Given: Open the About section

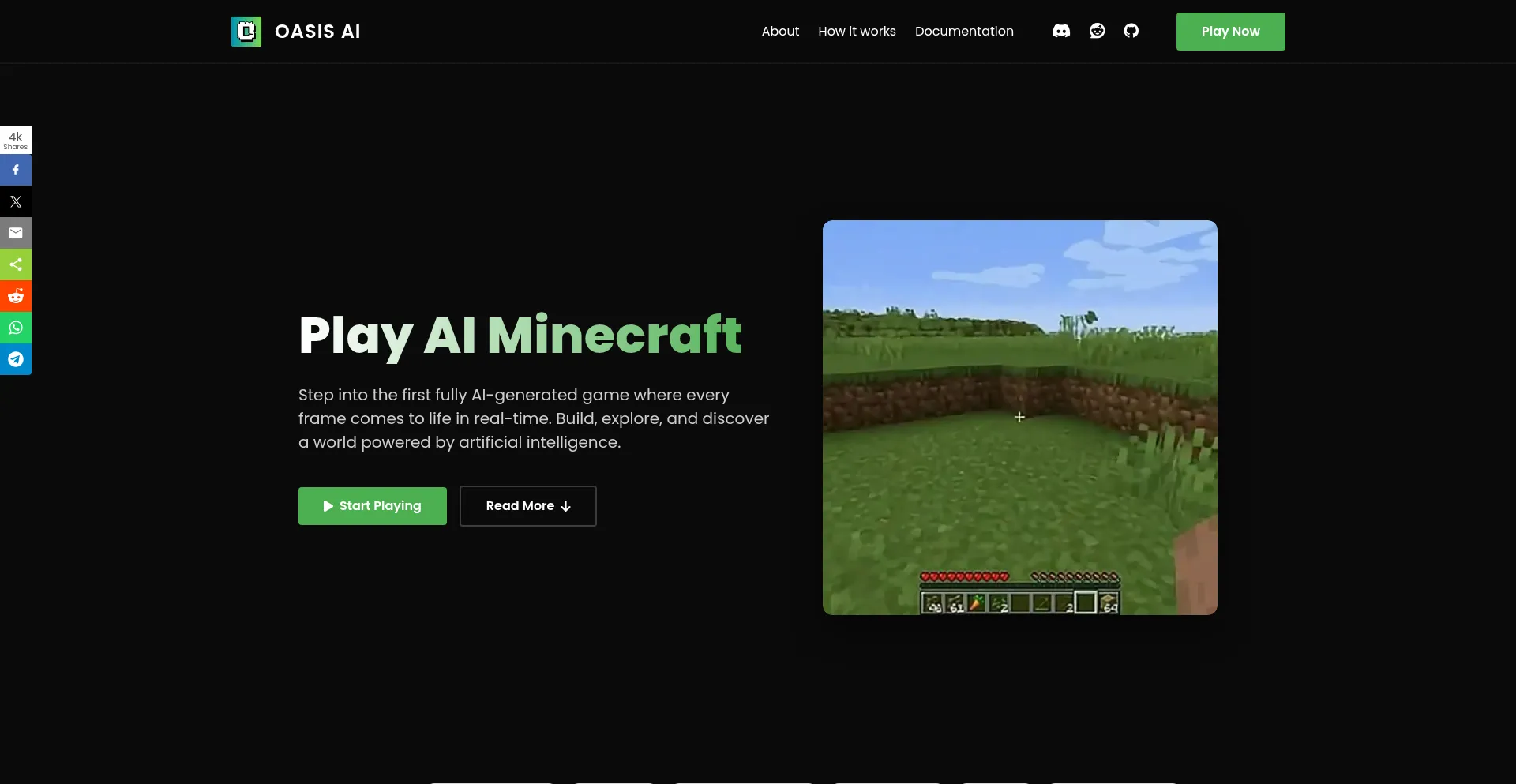Looking at the screenshot, I should click(x=780, y=32).
